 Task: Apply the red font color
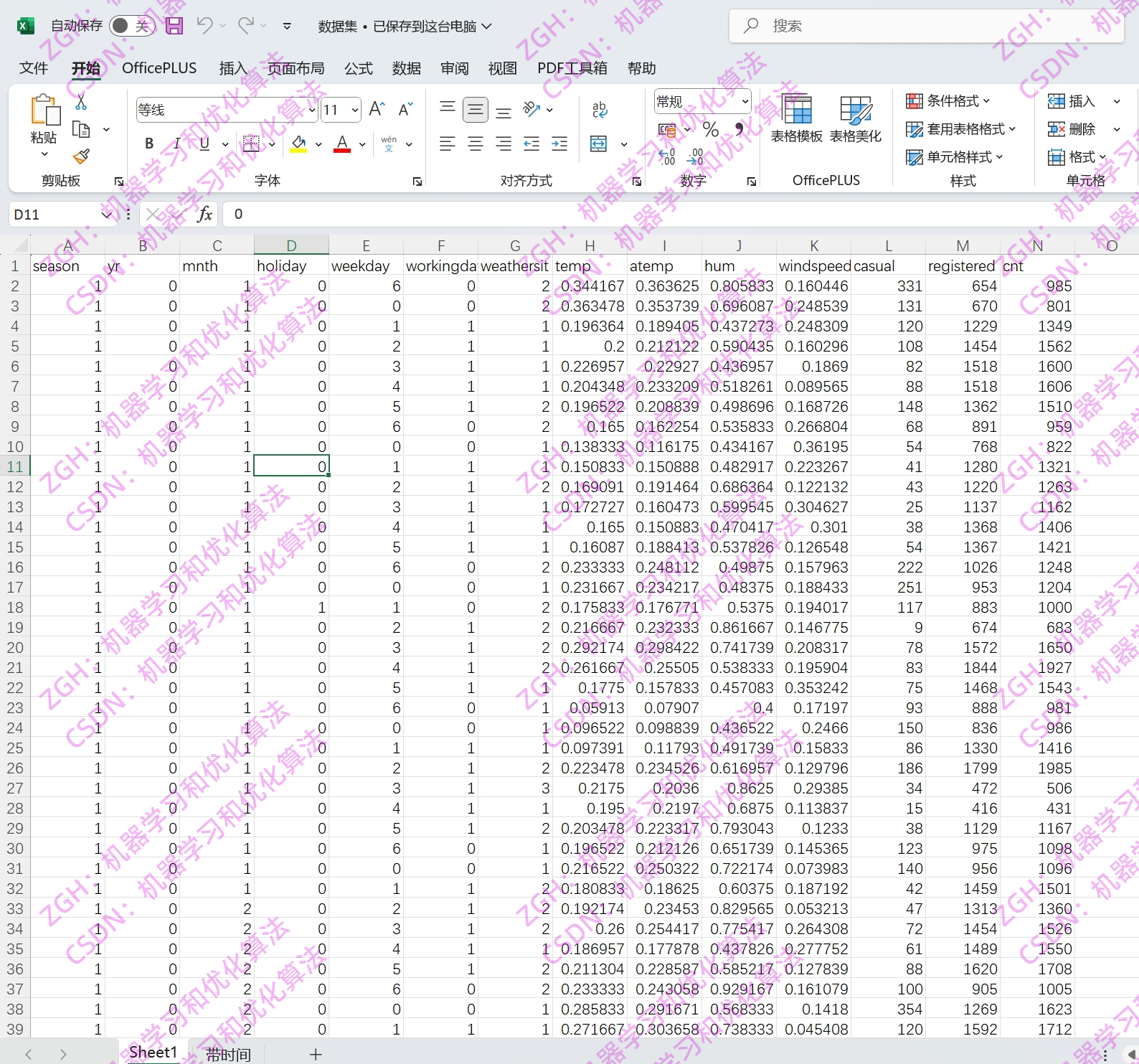point(343,144)
